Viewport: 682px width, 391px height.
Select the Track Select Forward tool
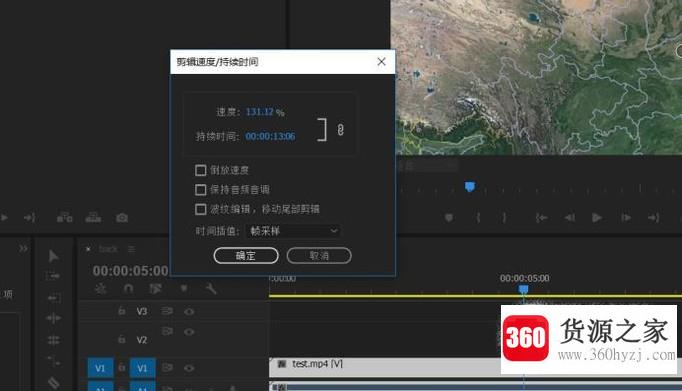click(x=53, y=276)
